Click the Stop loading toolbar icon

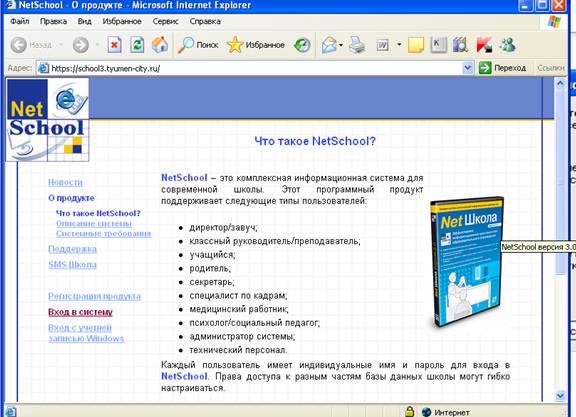[115, 45]
